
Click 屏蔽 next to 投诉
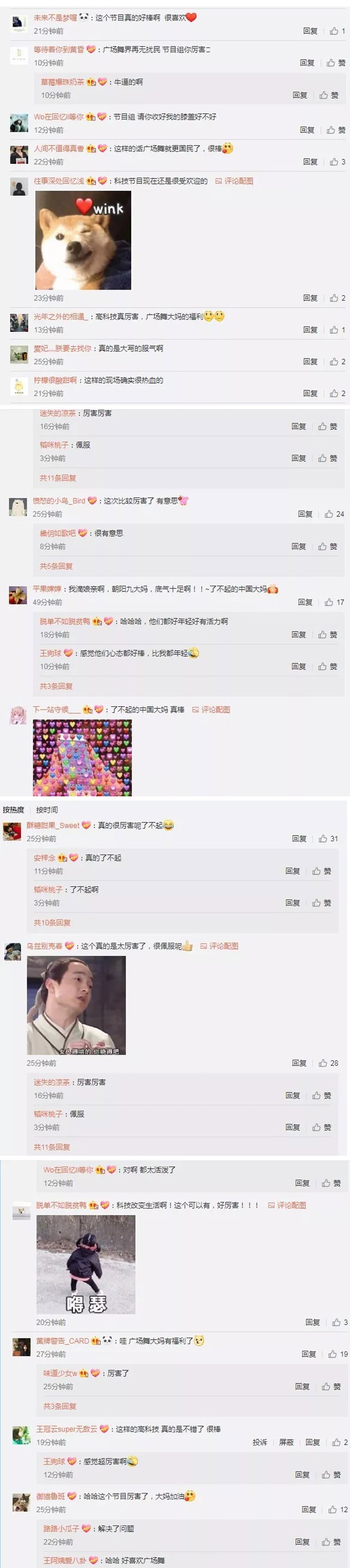click(286, 1442)
